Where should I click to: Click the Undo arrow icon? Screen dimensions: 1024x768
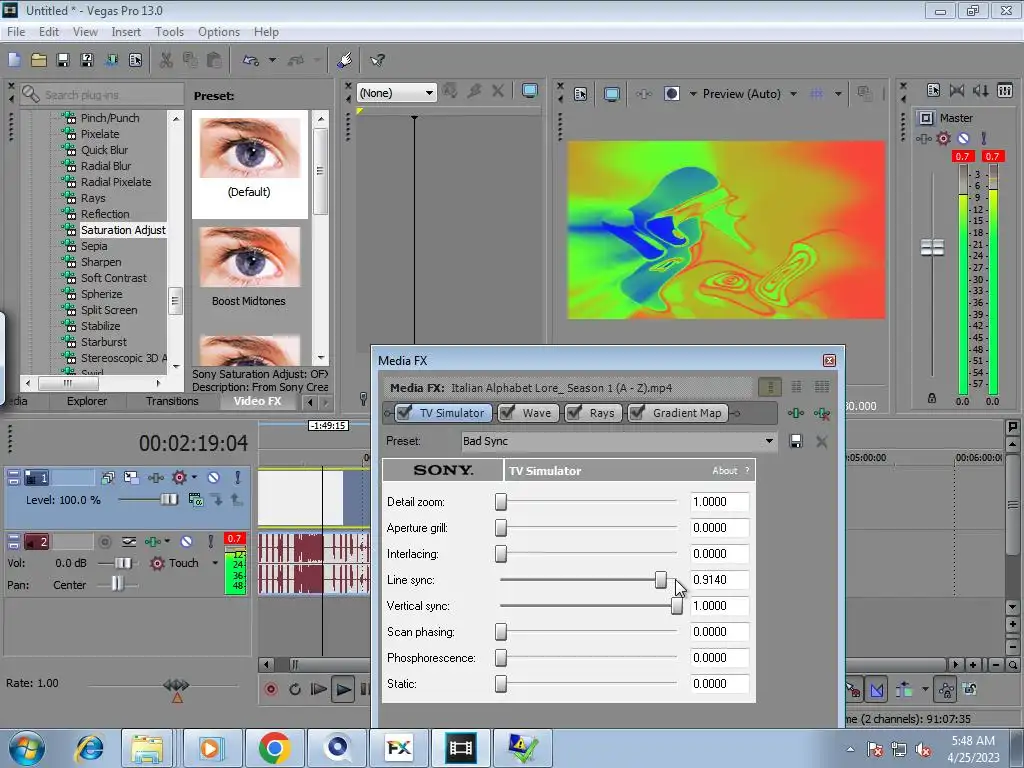251,60
